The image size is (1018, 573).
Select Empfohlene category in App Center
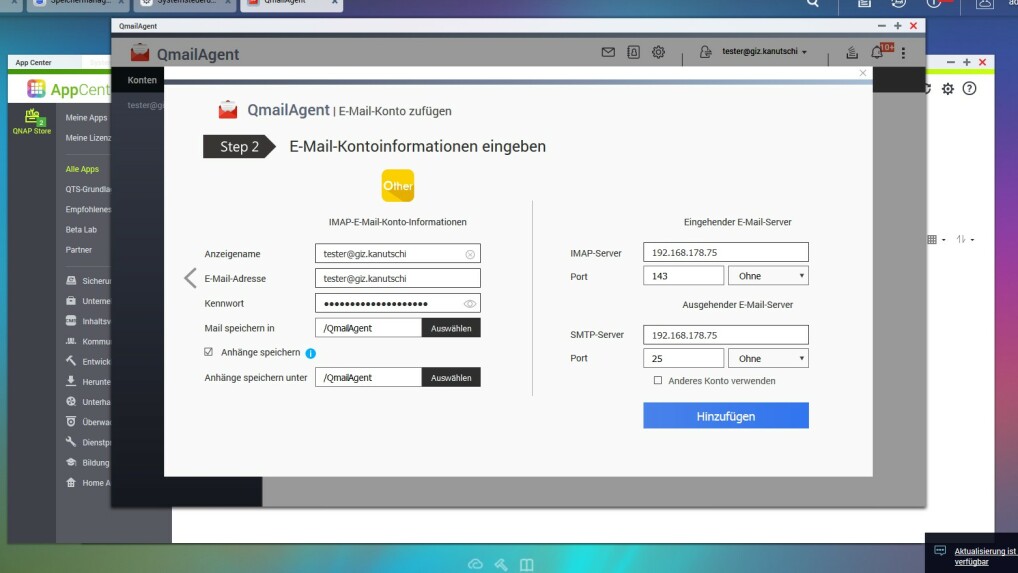tap(88, 210)
